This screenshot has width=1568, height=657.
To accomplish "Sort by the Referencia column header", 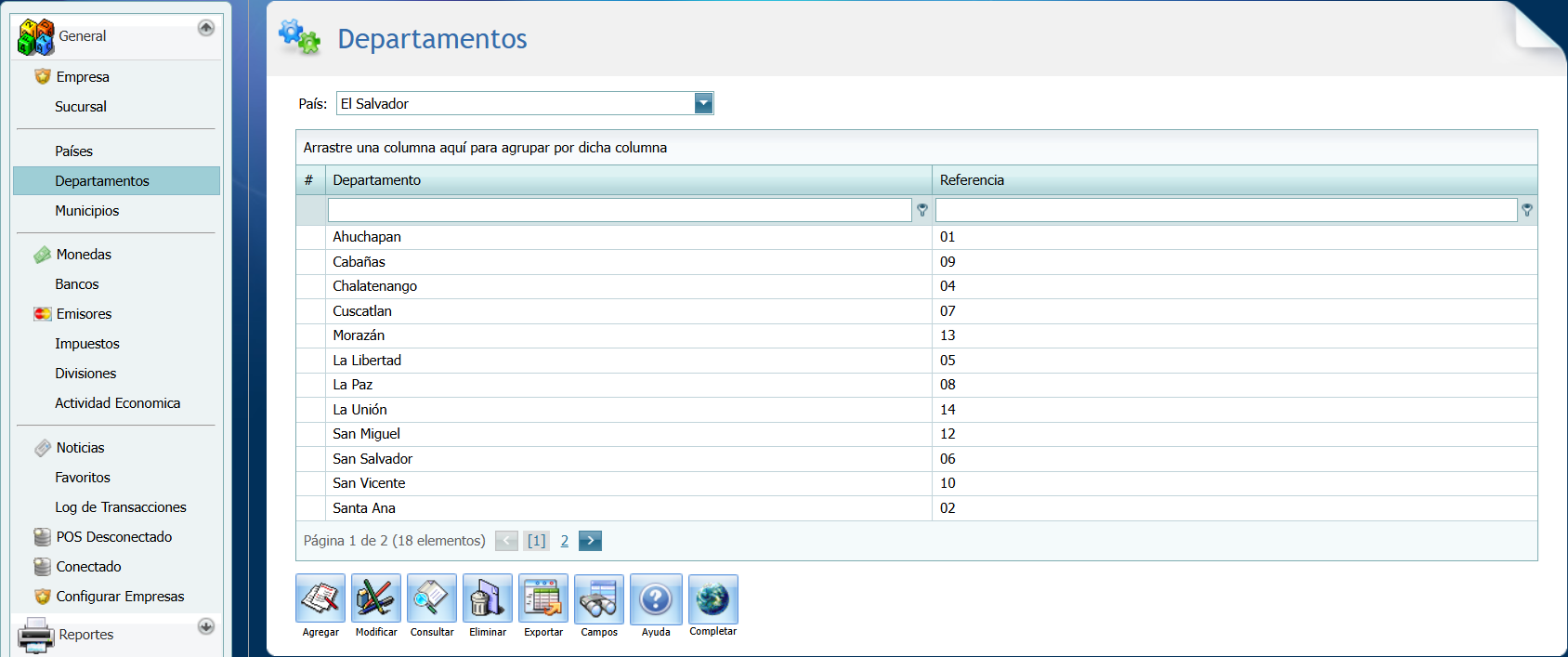I will (972, 180).
